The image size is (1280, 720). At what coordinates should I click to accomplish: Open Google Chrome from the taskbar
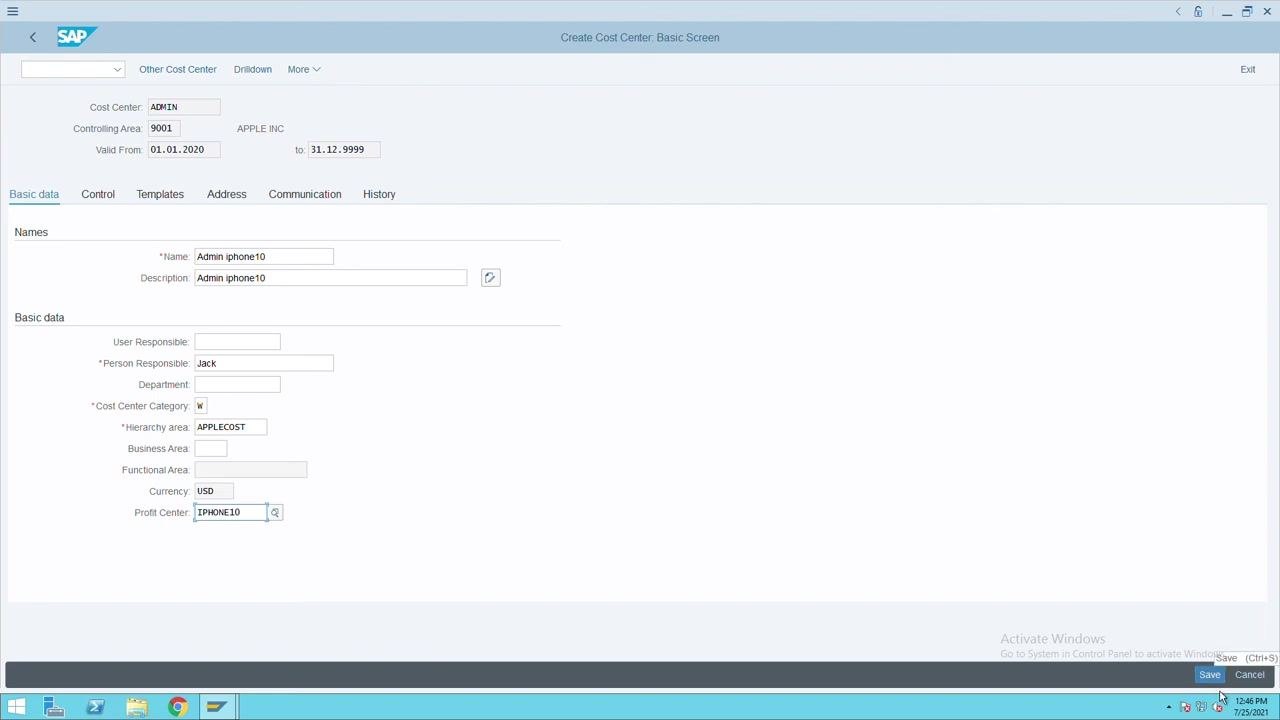coord(177,707)
